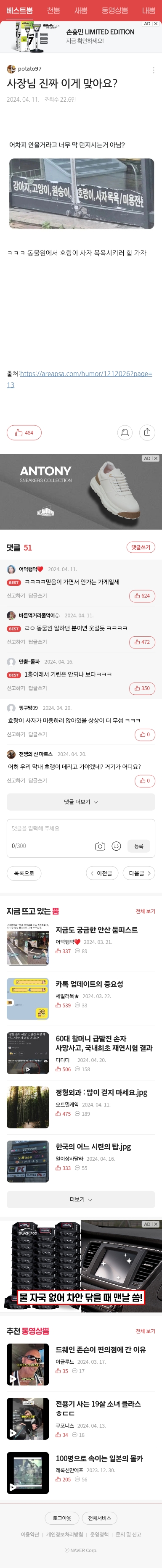Screen dimensions: 162x1568
Task: Like the post with 484 thumbs-up
Action: click(24, 433)
